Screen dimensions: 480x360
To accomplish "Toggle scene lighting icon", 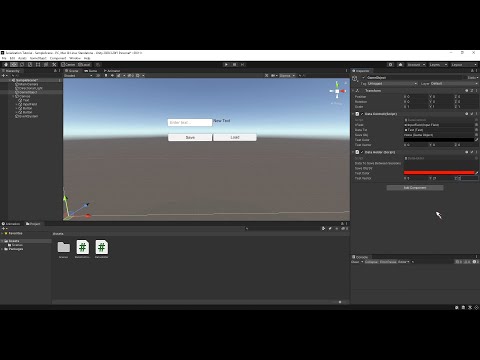I will click(106, 76).
